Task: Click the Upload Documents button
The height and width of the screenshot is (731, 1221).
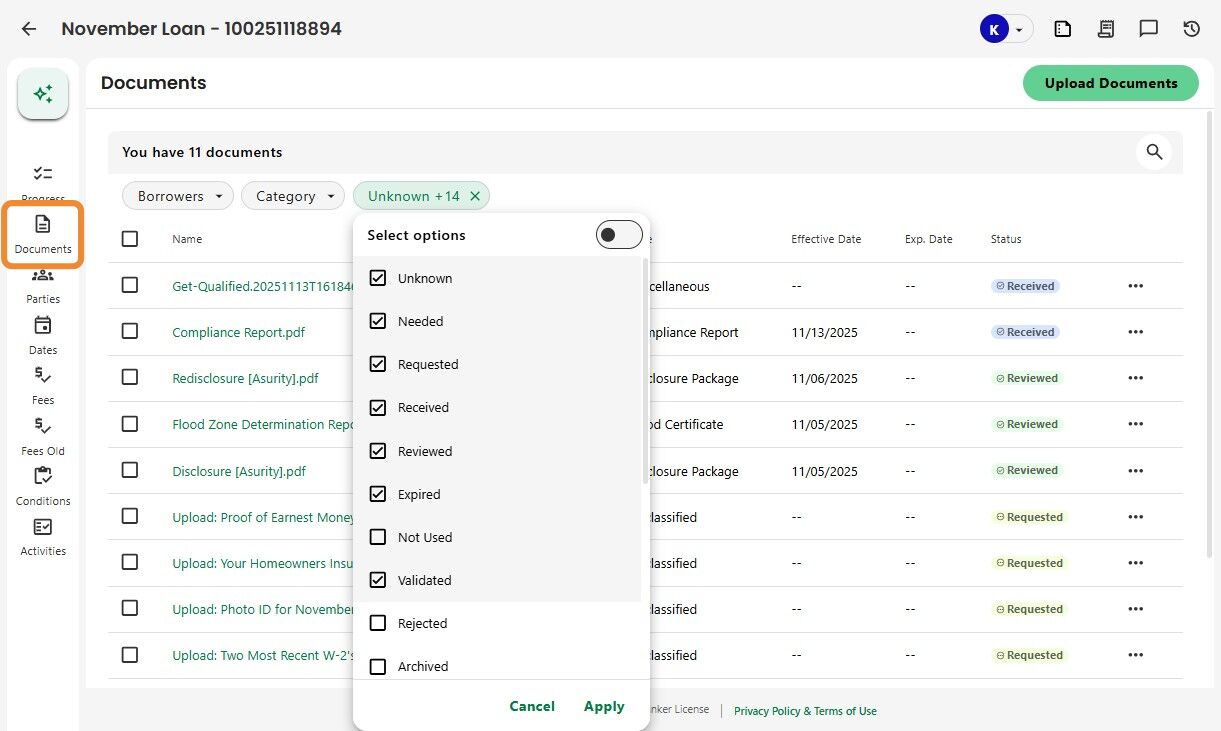Action: pyautogui.click(x=1110, y=83)
